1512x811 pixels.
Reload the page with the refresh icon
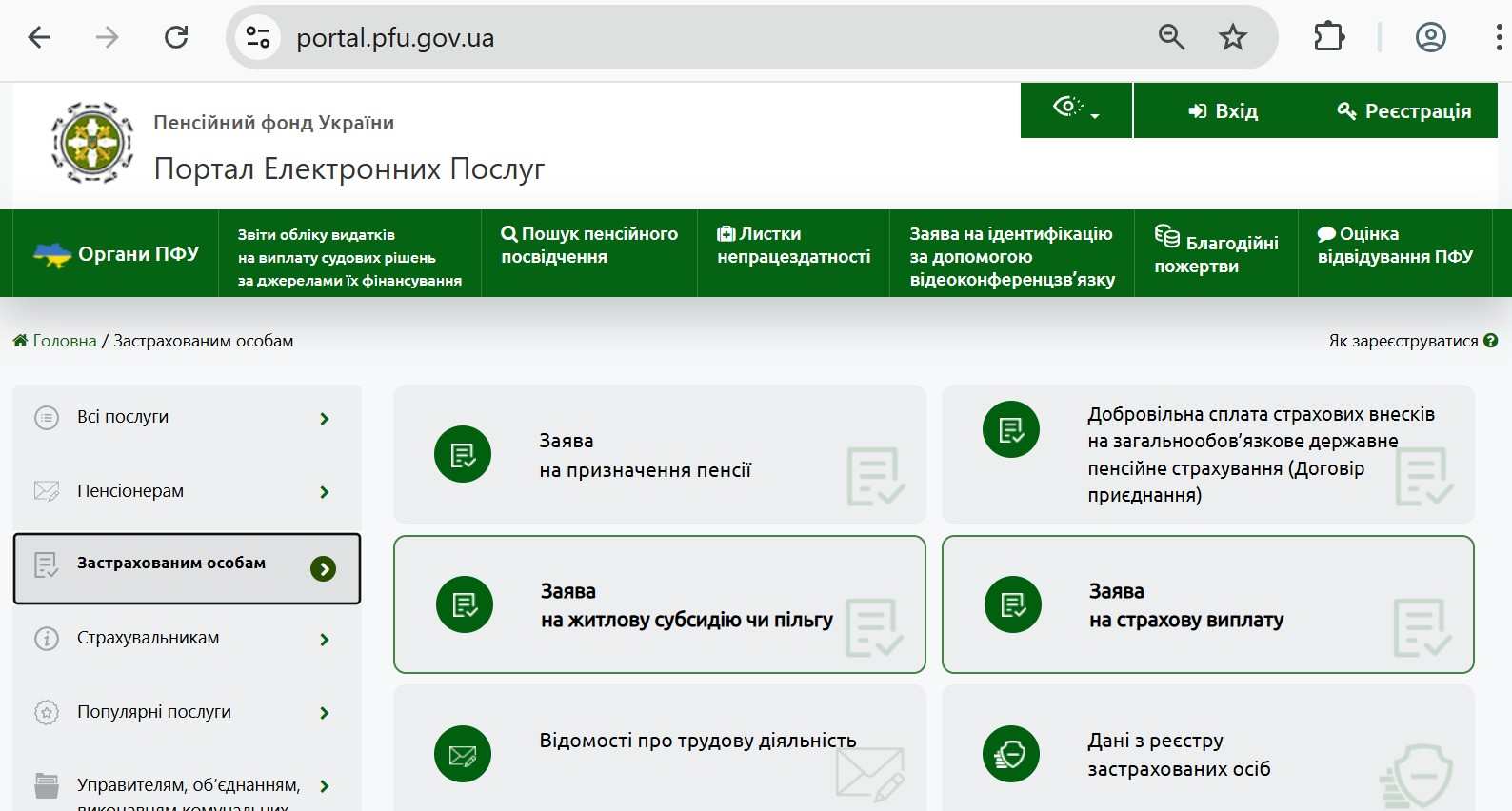[x=176, y=38]
